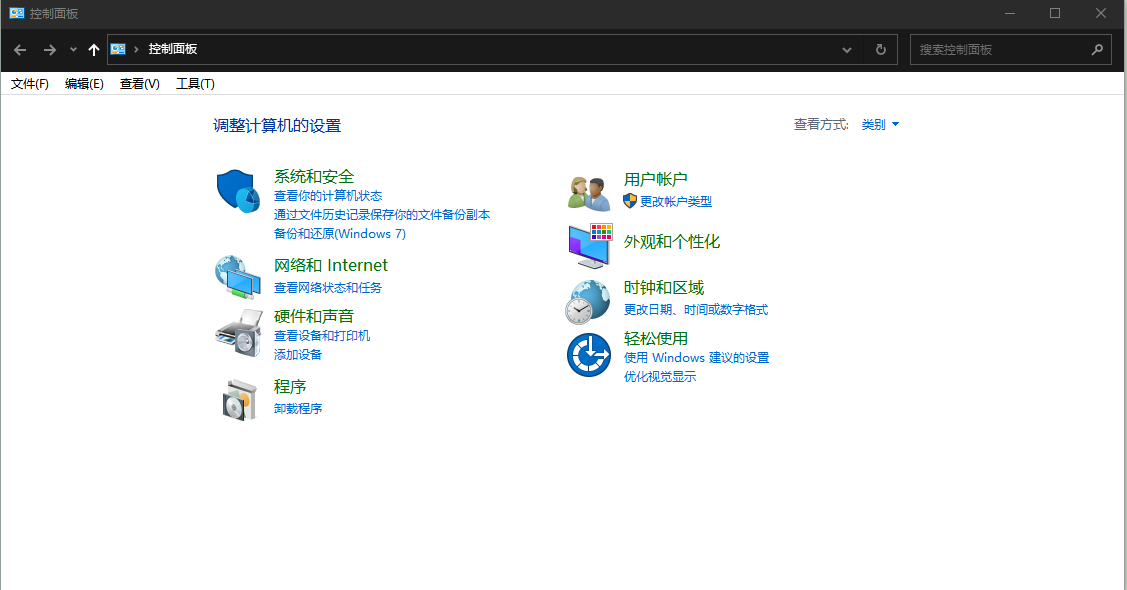
Task: Click the control panel icon in address bar
Action: coord(118,49)
